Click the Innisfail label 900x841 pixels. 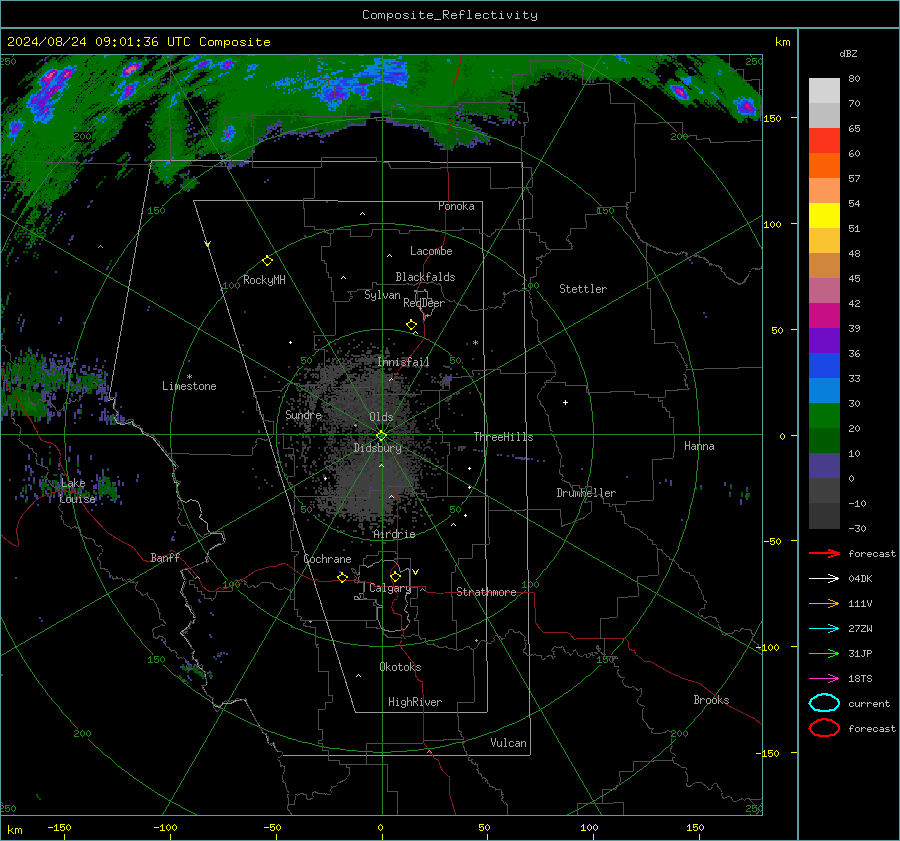404,362
